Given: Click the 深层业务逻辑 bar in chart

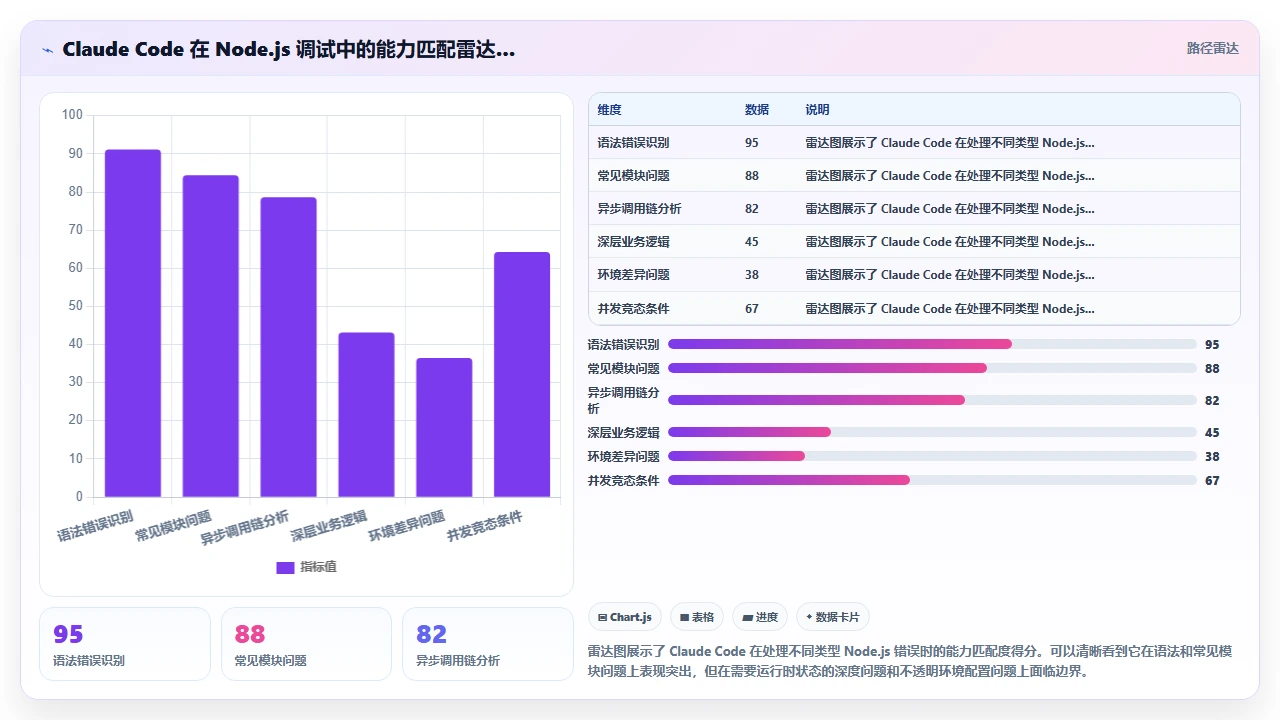Looking at the screenshot, I should (366, 414).
